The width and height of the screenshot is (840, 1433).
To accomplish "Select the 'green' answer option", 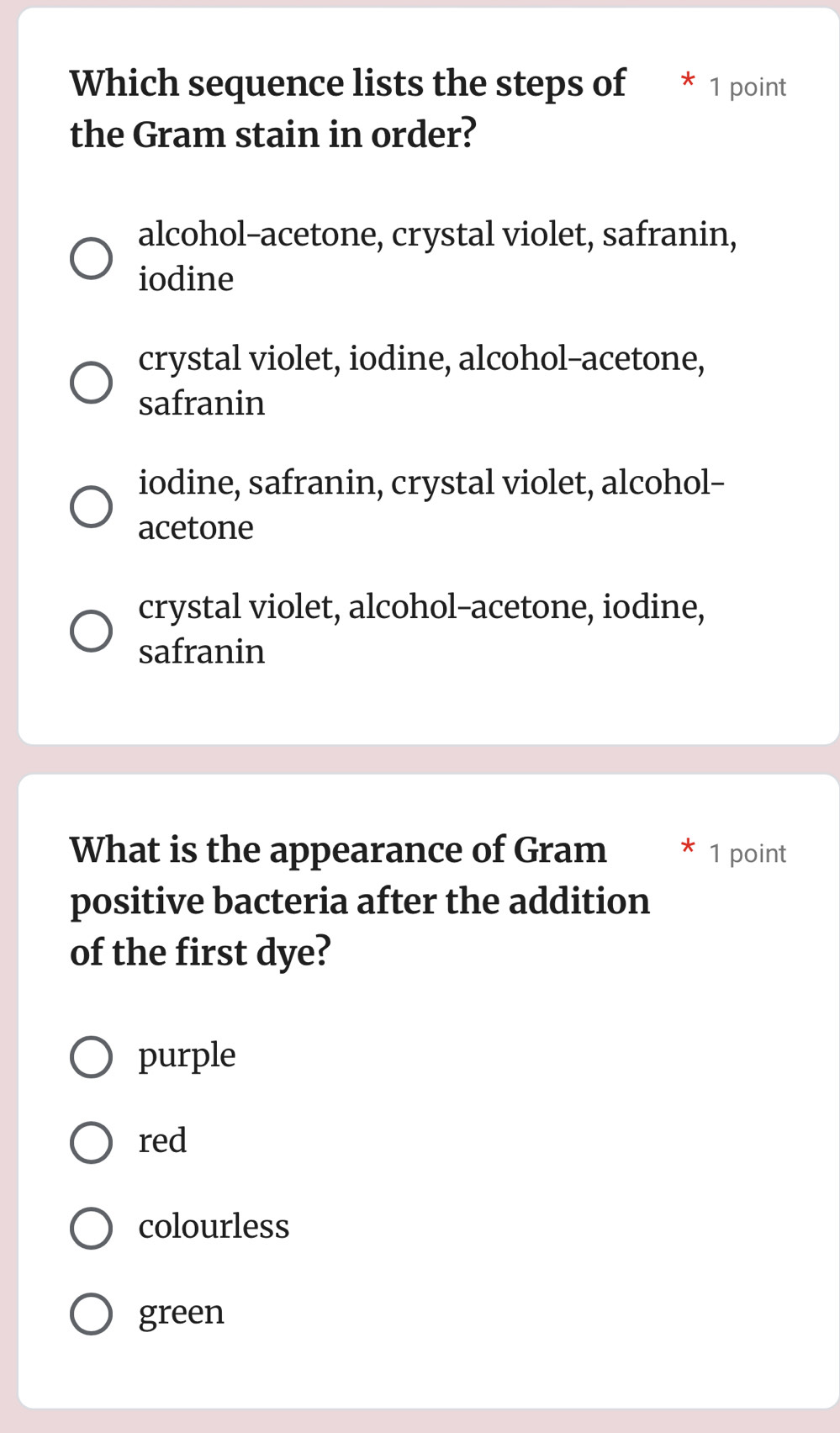I will pos(91,1314).
